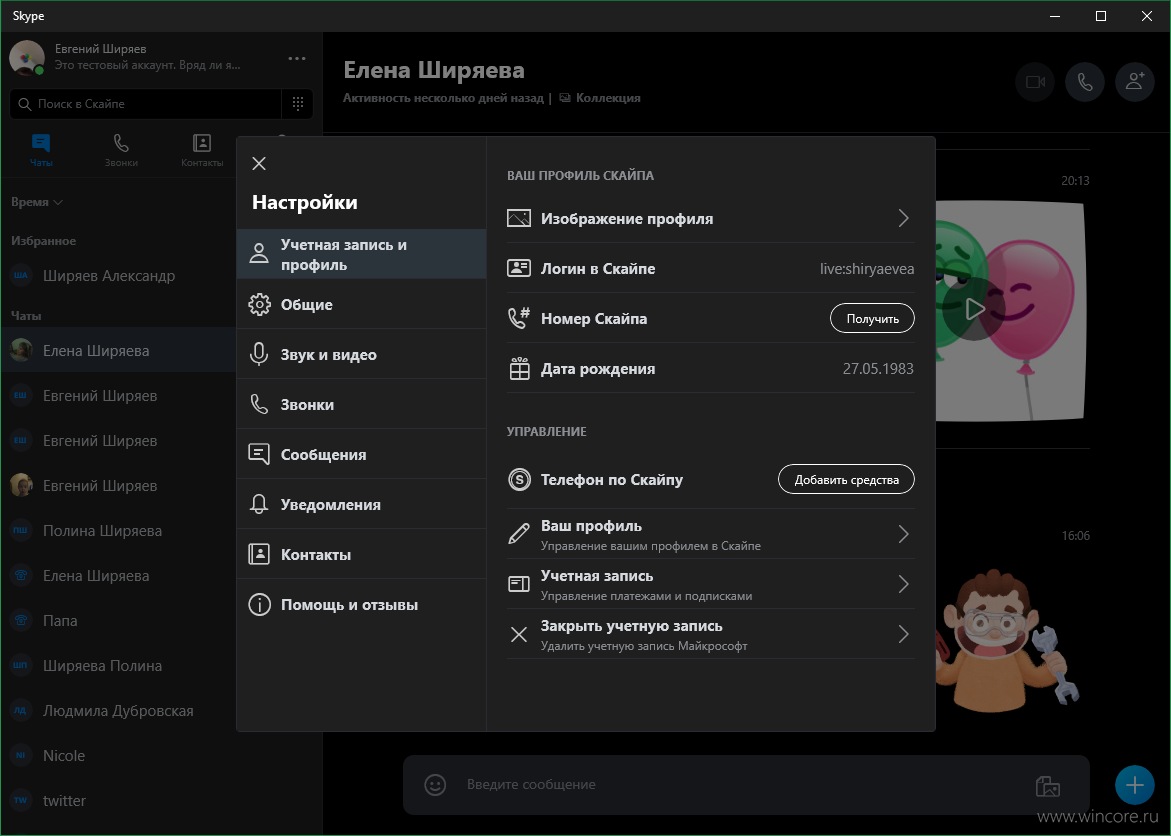The width and height of the screenshot is (1171, 836).
Task: Open the Папа chat
Action: click(x=118, y=620)
